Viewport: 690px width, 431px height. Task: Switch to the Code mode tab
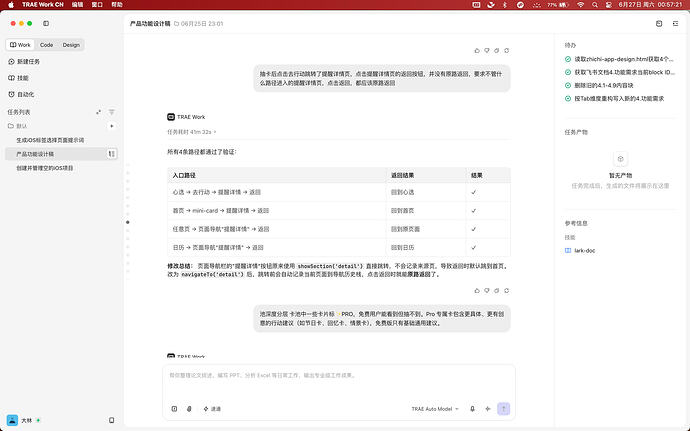tap(46, 45)
